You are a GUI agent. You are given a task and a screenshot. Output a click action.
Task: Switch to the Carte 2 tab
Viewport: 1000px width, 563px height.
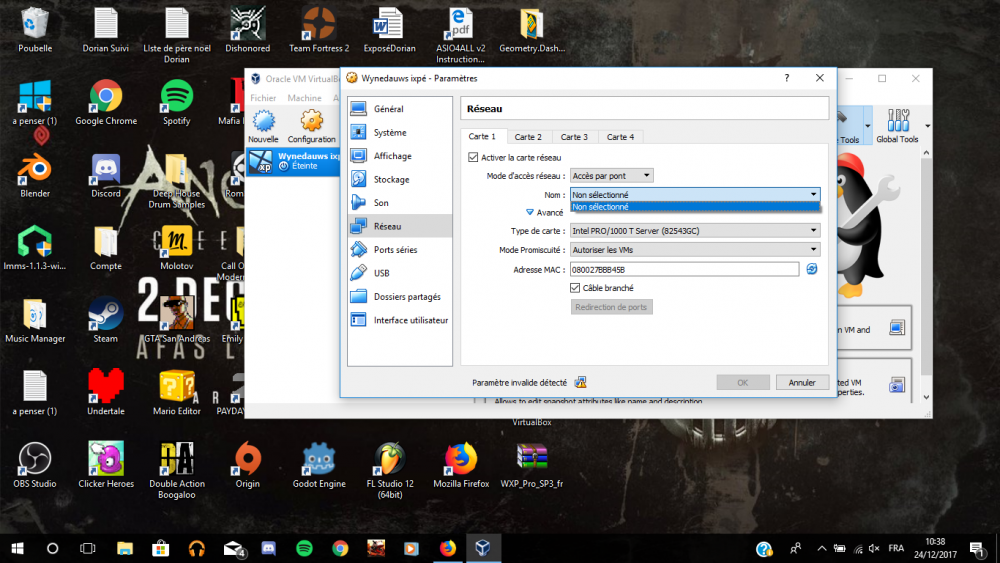[527, 137]
